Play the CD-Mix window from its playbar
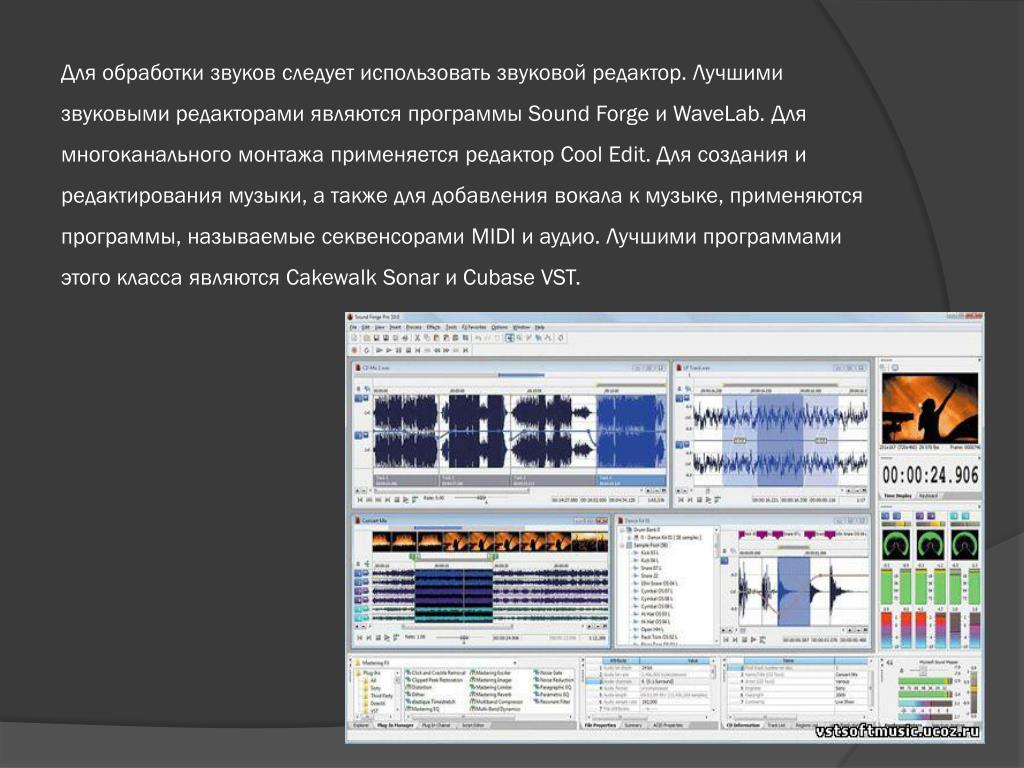 pos(406,500)
